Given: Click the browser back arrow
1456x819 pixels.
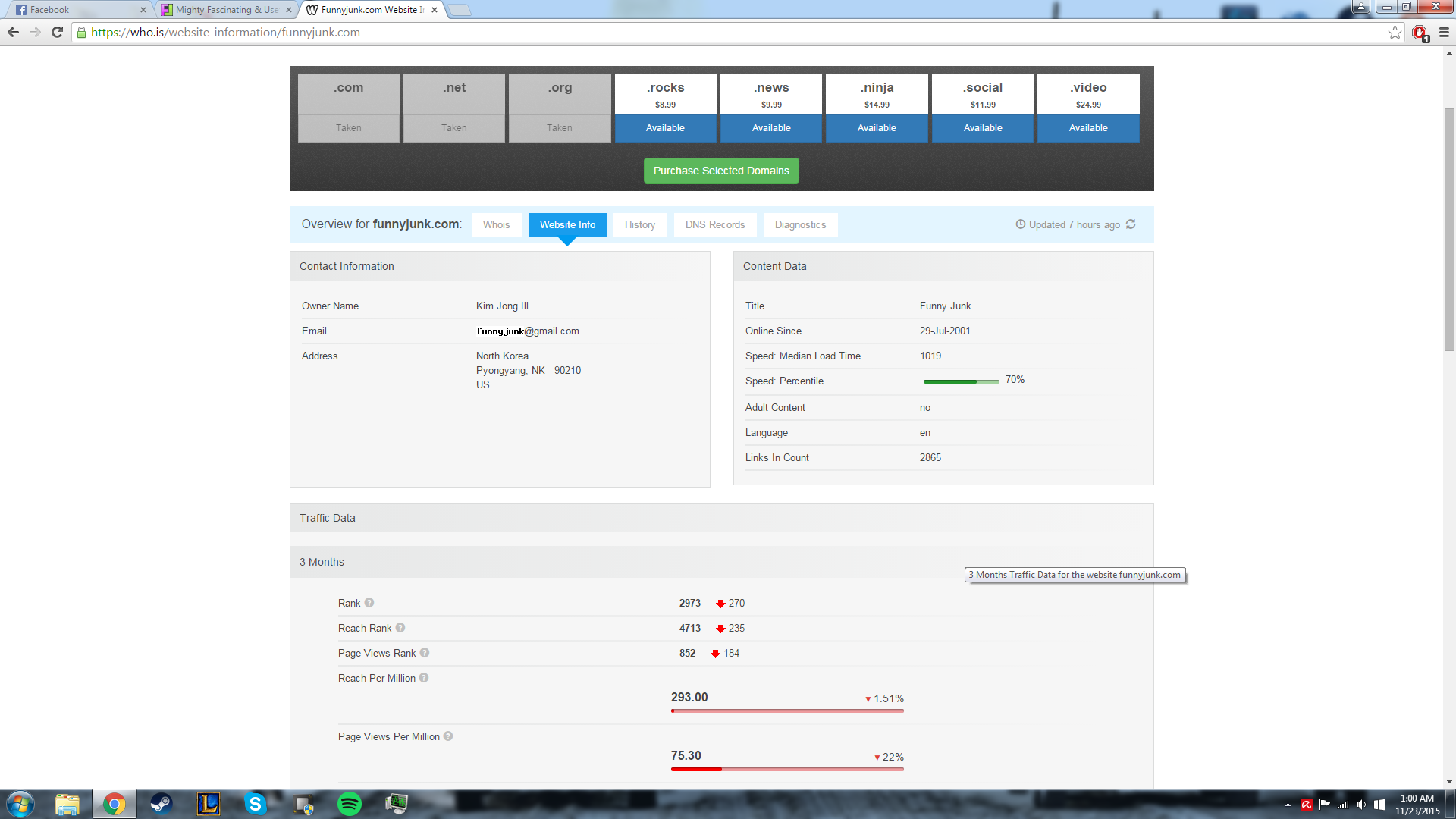Looking at the screenshot, I should tap(13, 32).
